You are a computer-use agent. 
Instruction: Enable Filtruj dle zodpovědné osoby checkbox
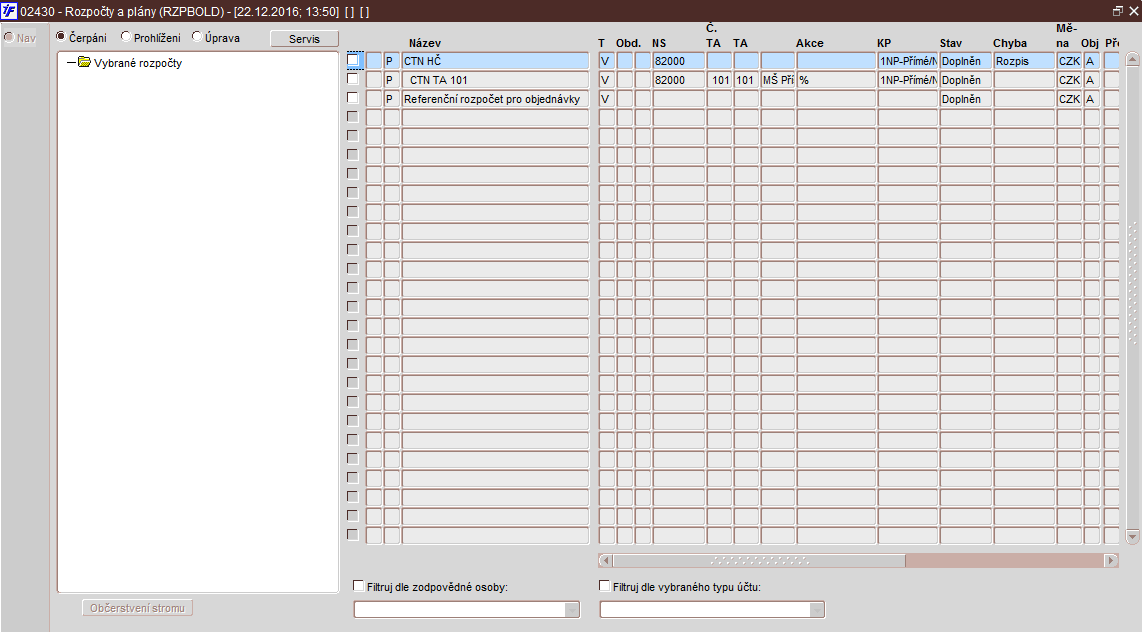pyautogui.click(x=358, y=585)
